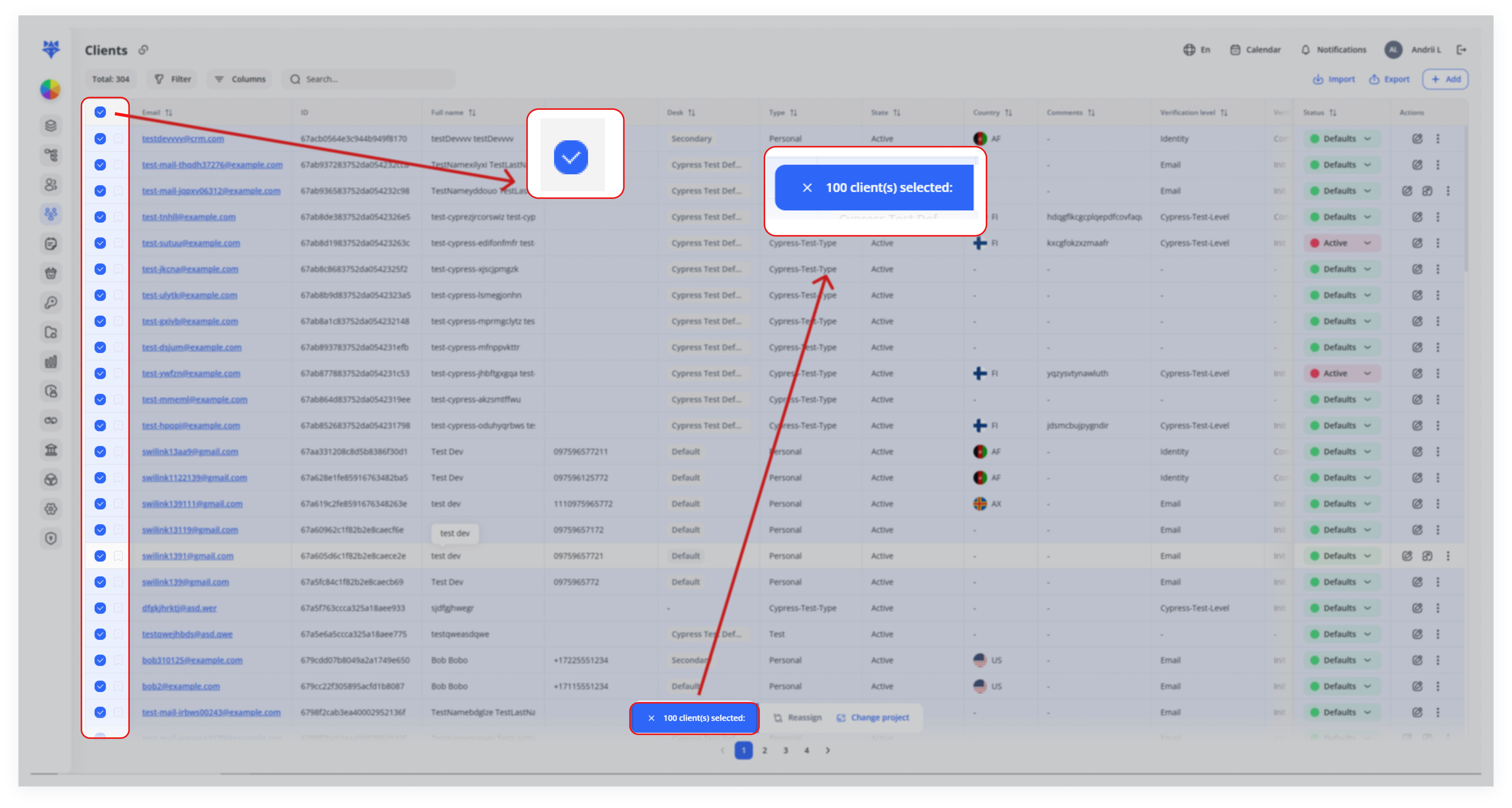Uncheck the checkbox for bob2@example.com row
Screen dimensions: 1512x808
click(100, 686)
